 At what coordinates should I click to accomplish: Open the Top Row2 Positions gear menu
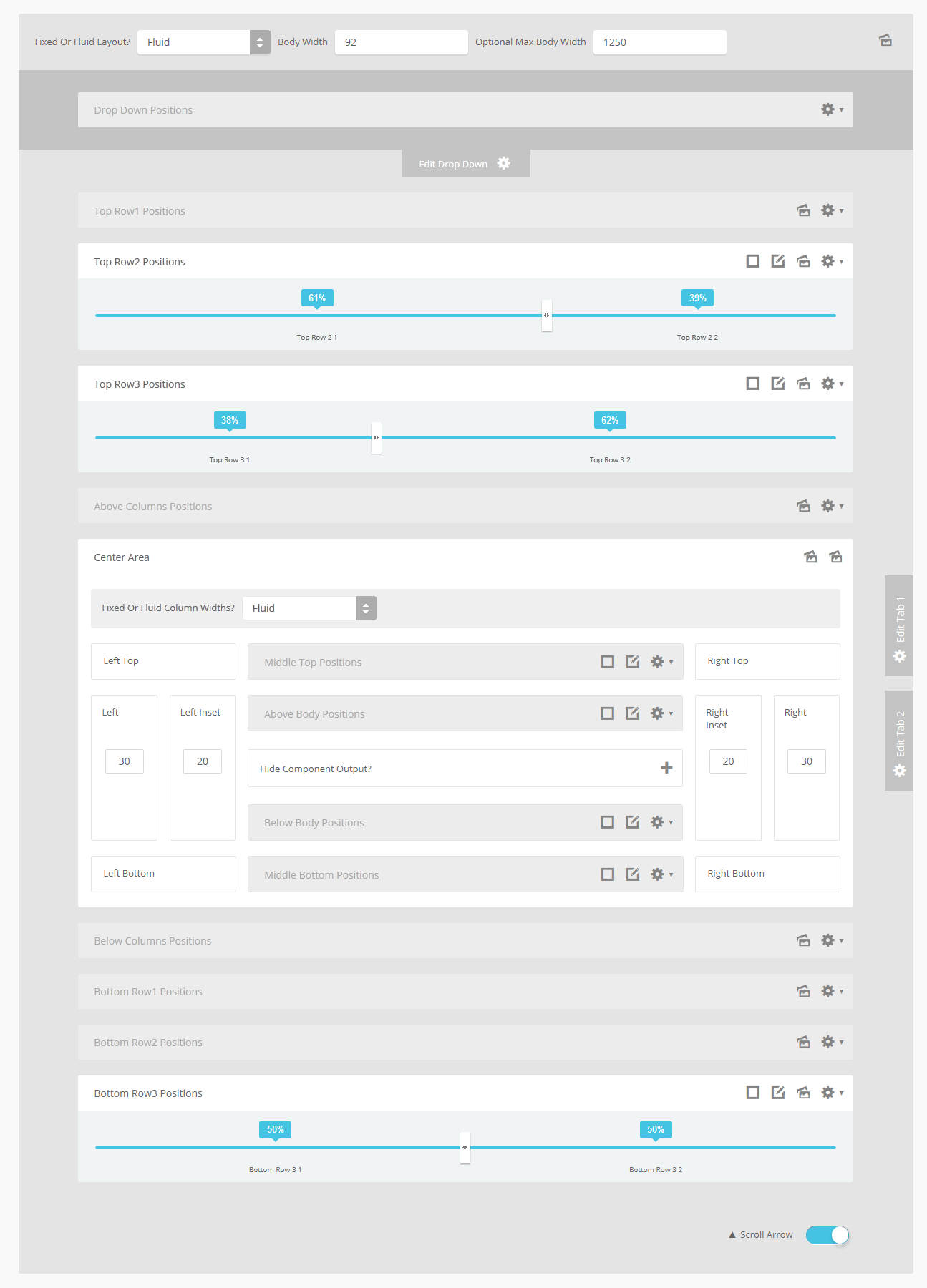click(832, 261)
